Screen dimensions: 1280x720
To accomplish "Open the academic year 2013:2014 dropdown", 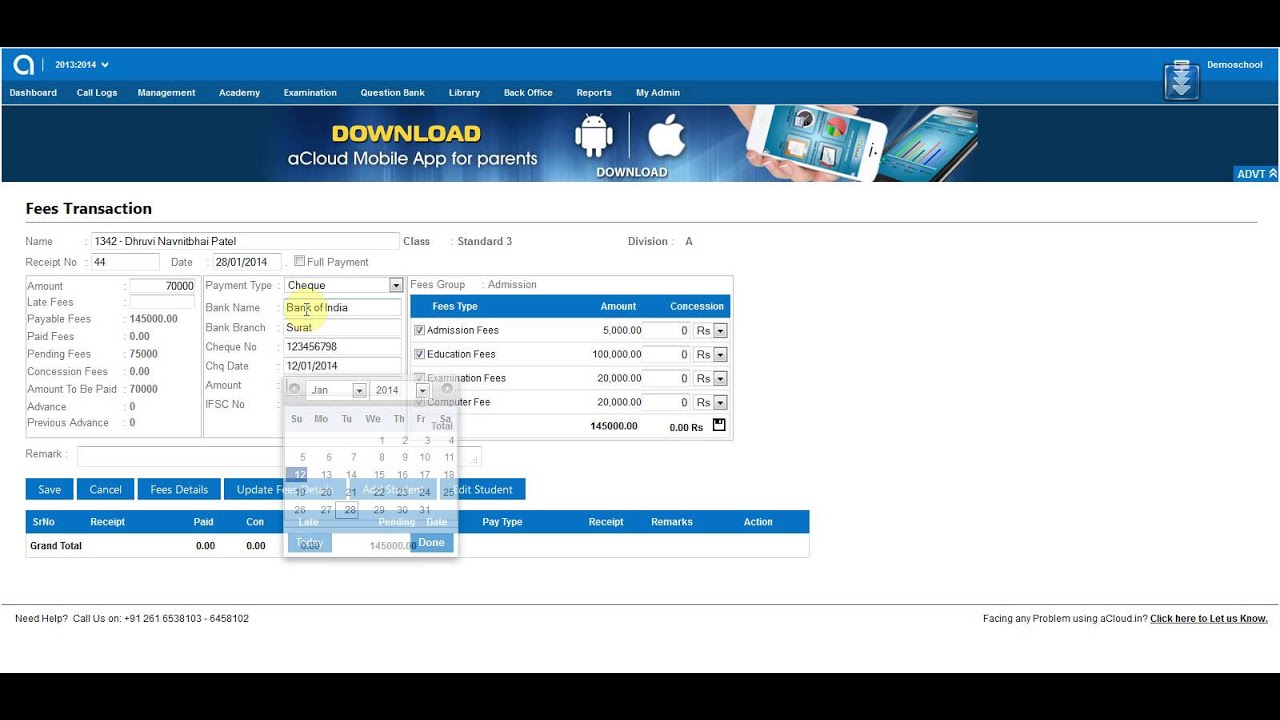I will click(82, 65).
